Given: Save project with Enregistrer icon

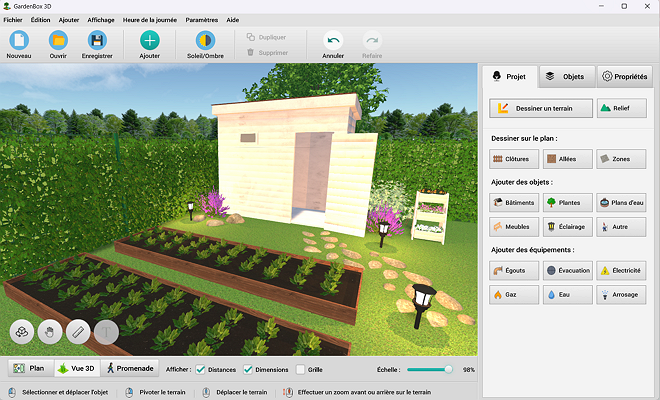Looking at the screenshot, I should click(x=97, y=40).
